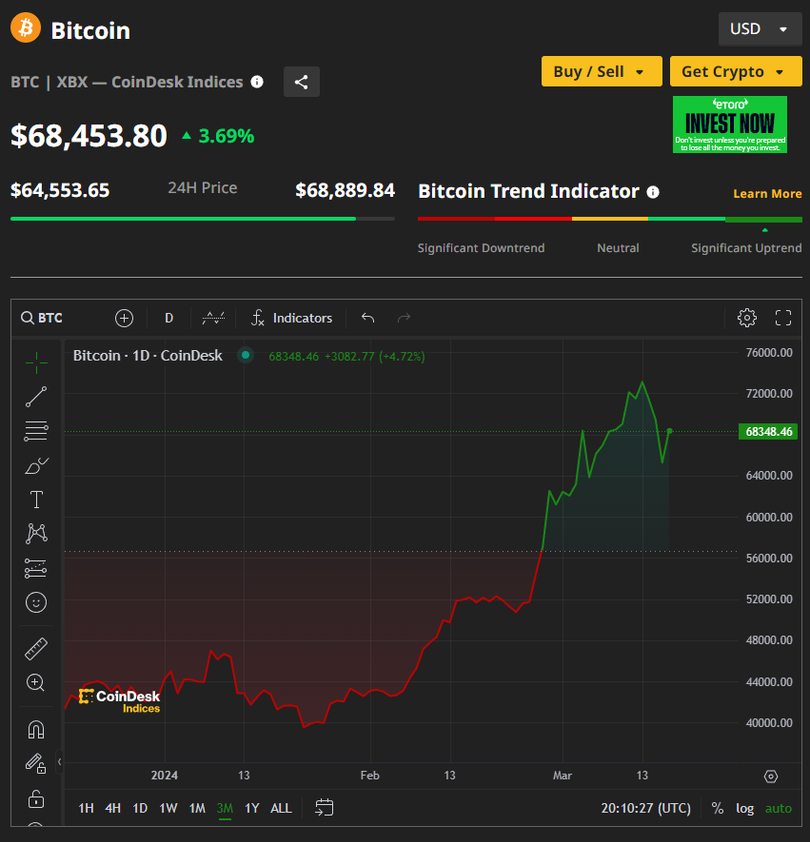Switch to the 1M time range

pyautogui.click(x=197, y=808)
